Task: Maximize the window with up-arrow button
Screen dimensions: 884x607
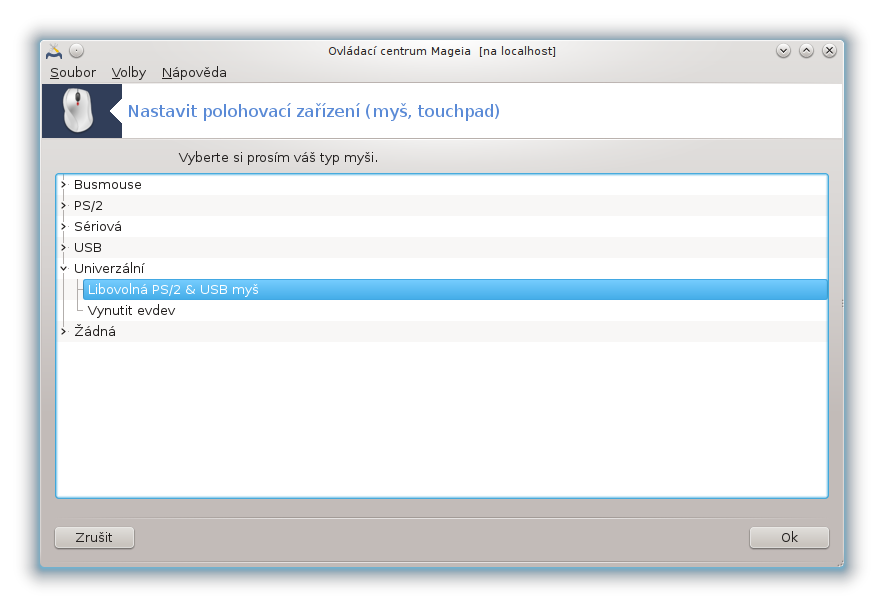Action: click(806, 51)
